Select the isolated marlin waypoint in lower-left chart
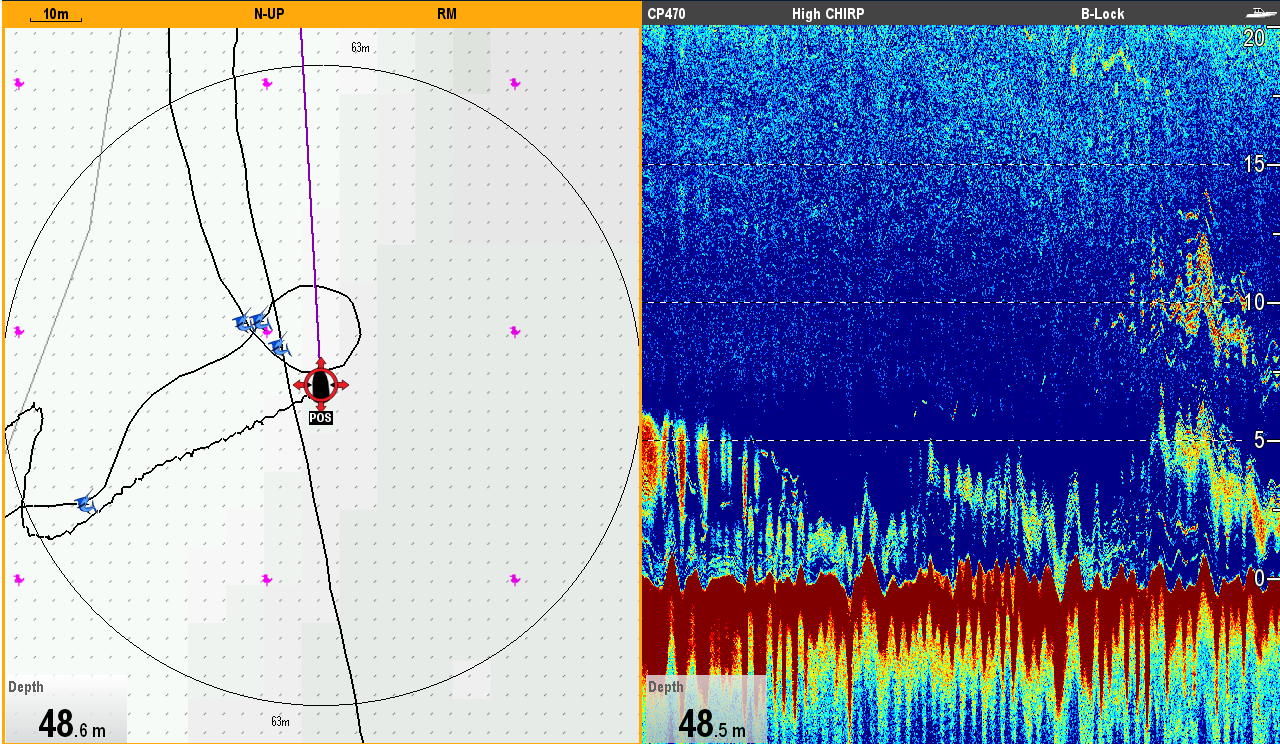Screen dimensions: 1280x744 tap(85, 503)
